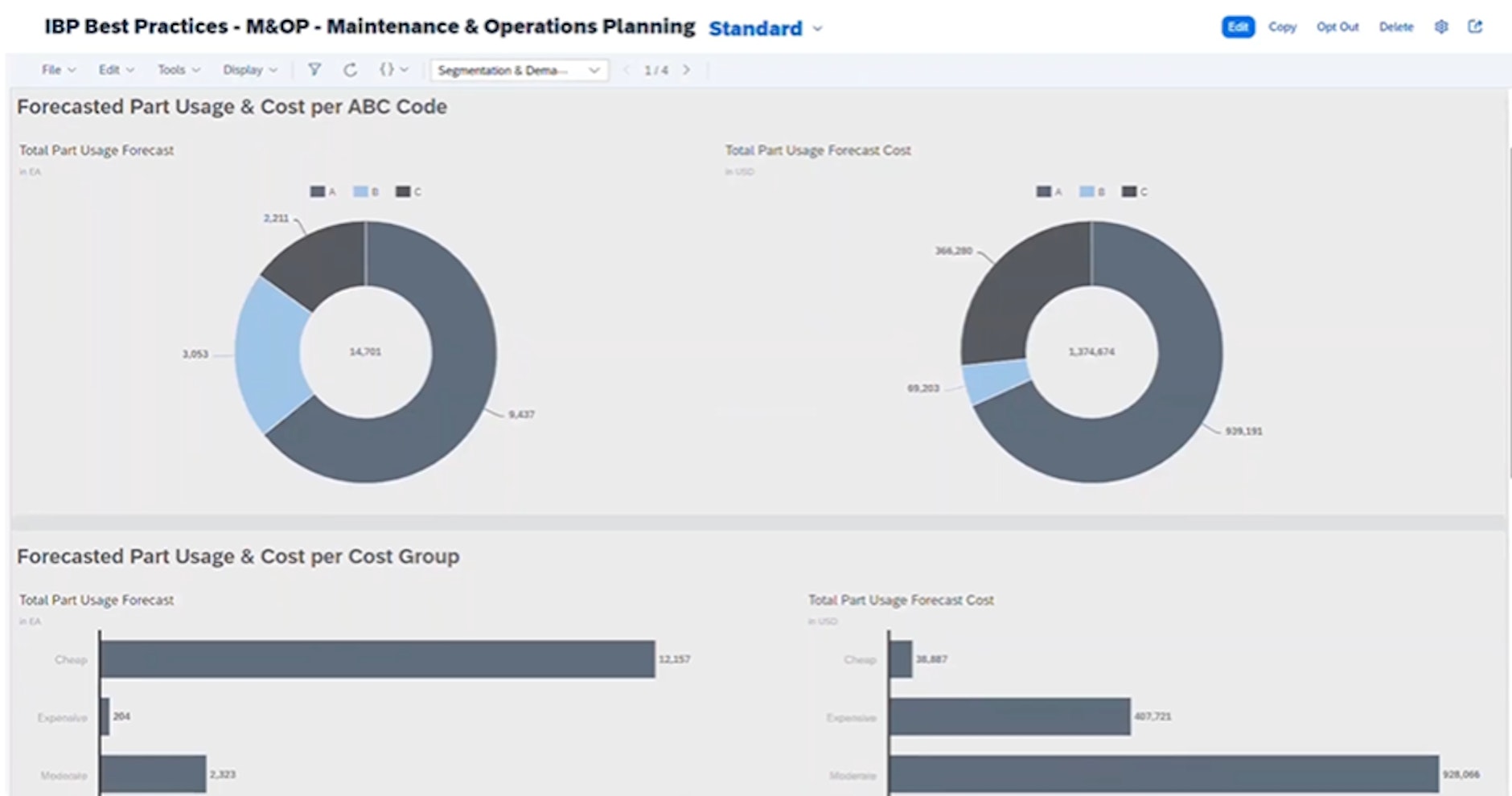Select the formula {} icon

coord(386,70)
